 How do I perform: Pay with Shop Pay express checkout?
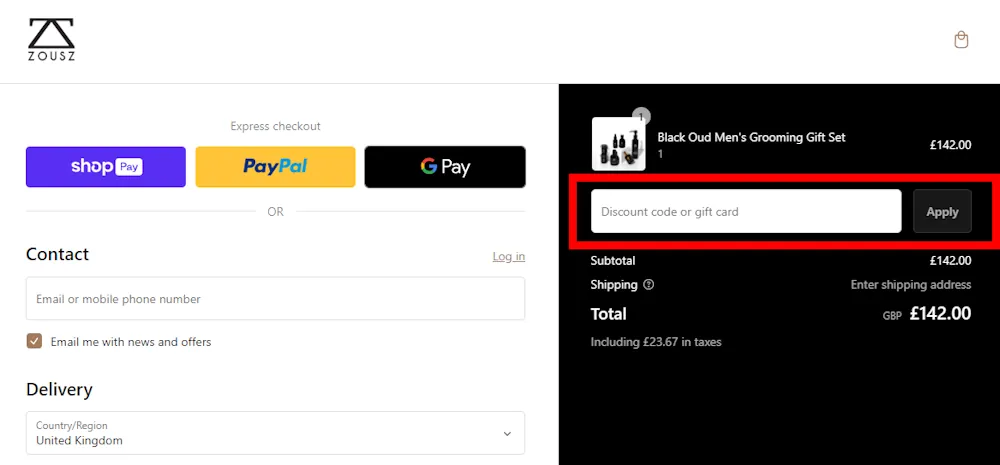click(x=106, y=167)
